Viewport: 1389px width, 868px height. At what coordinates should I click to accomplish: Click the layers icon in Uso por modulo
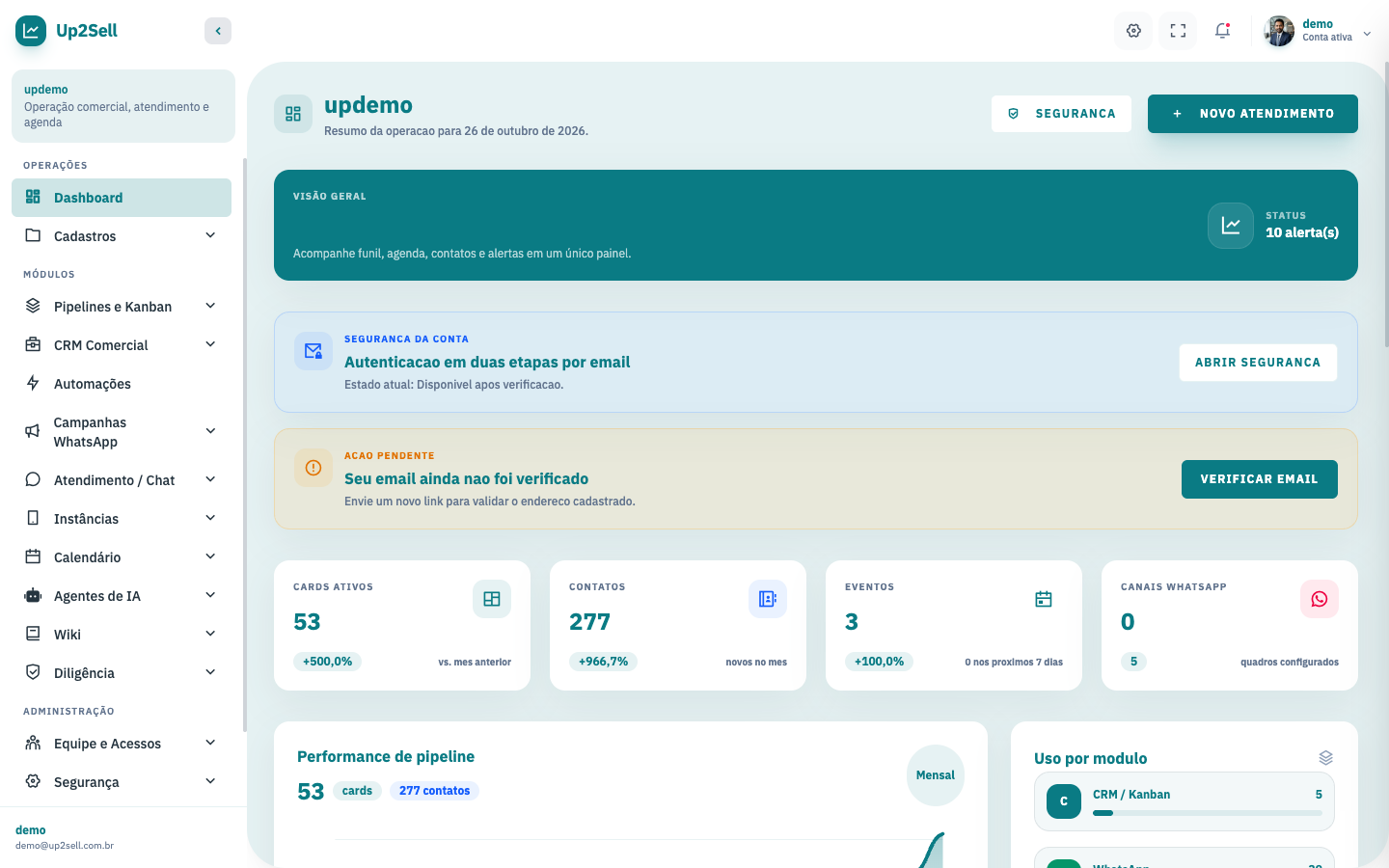(x=1326, y=758)
